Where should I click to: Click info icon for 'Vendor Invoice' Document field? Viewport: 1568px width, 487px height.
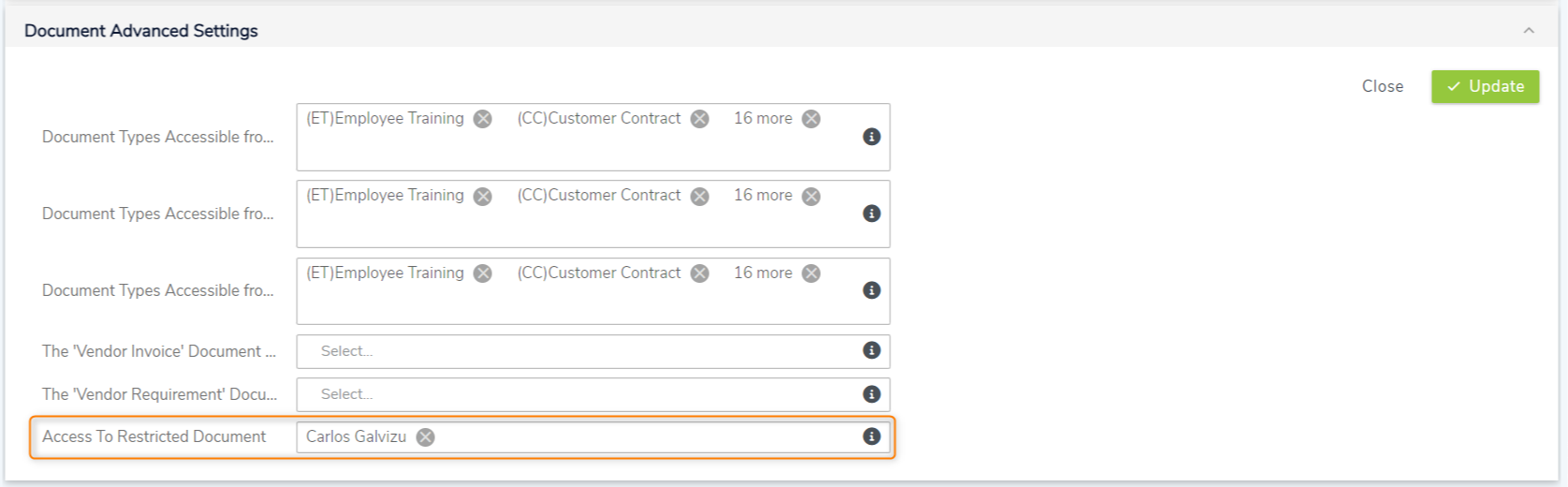click(x=872, y=350)
